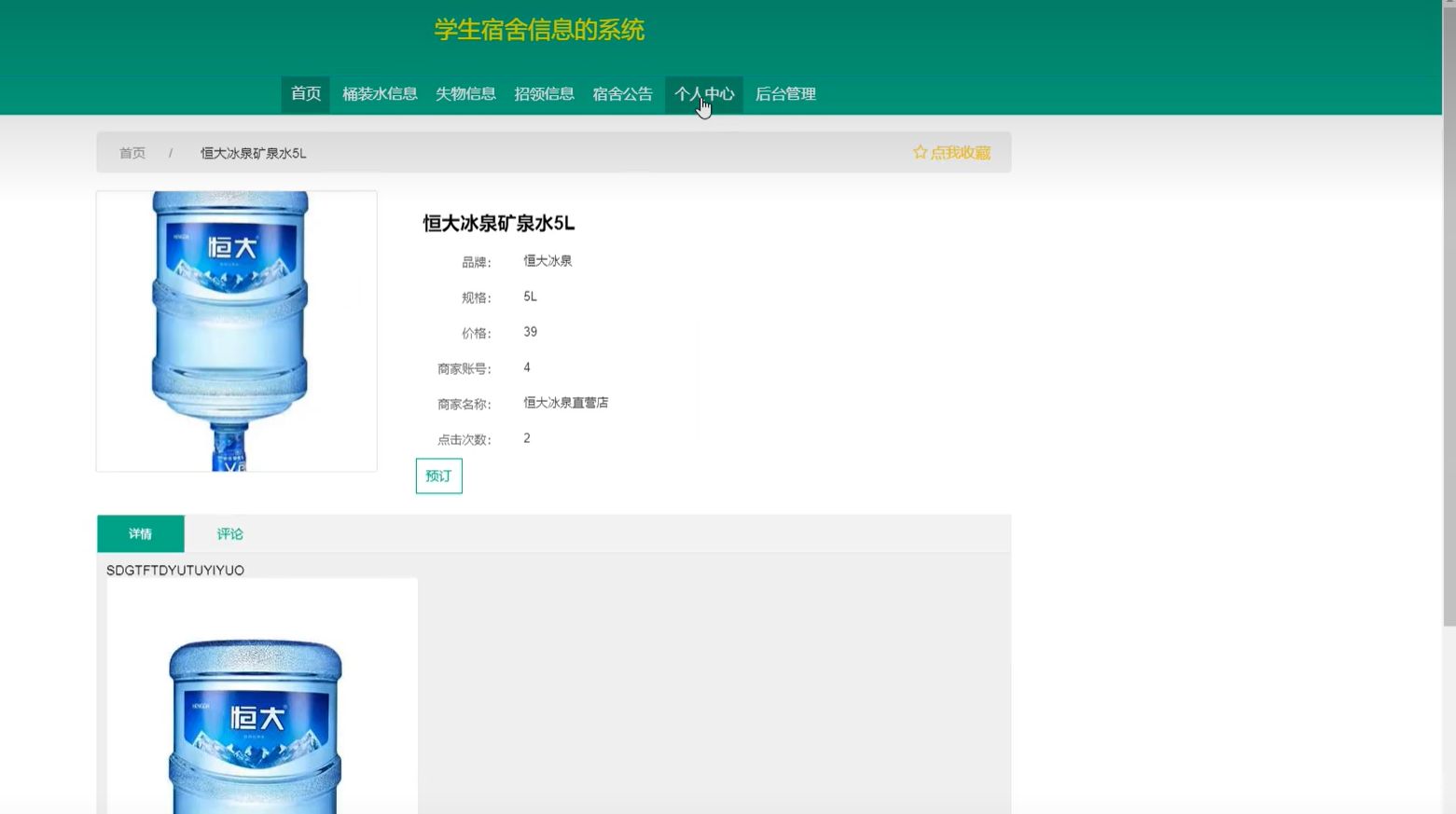Click the merchant name 恒大冰泉直营店

[x=565, y=403]
